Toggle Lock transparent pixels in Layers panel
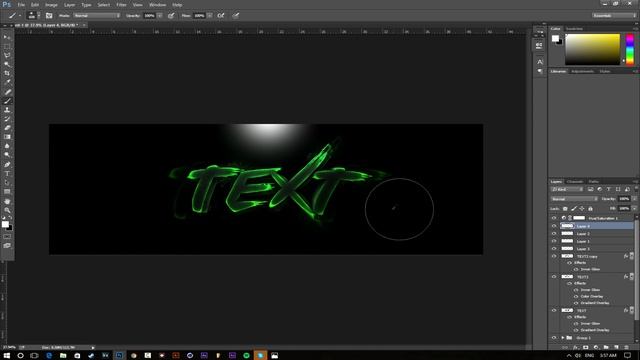This screenshot has width=640, height=360. 565,209
